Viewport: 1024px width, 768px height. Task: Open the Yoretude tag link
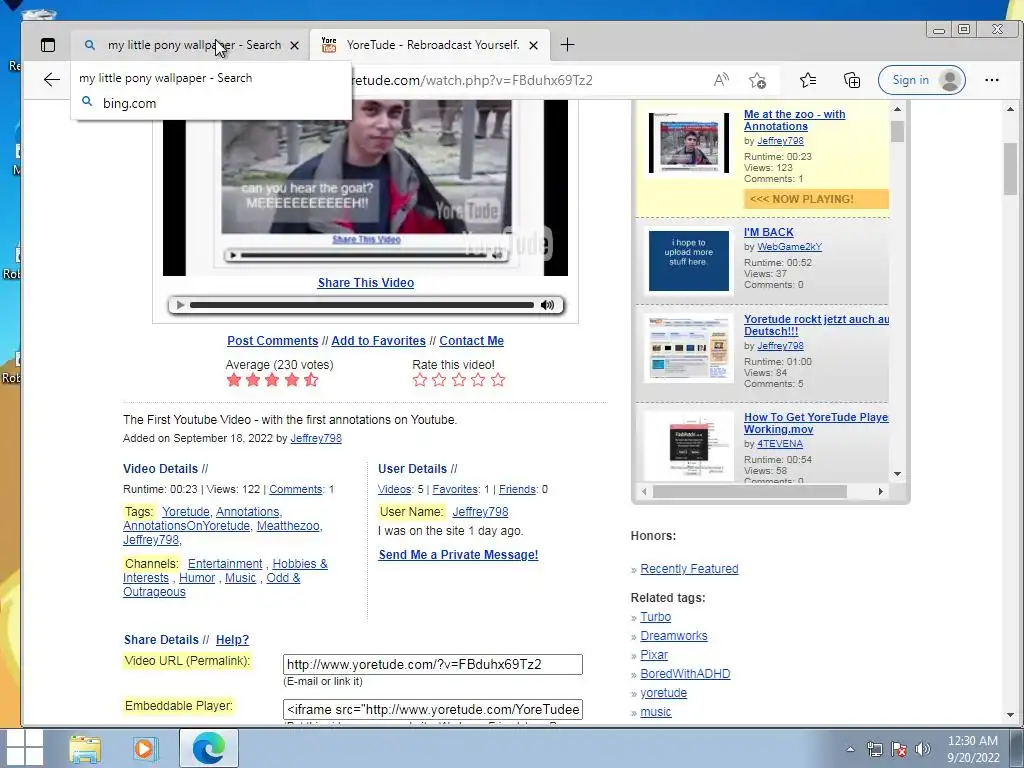point(186,512)
